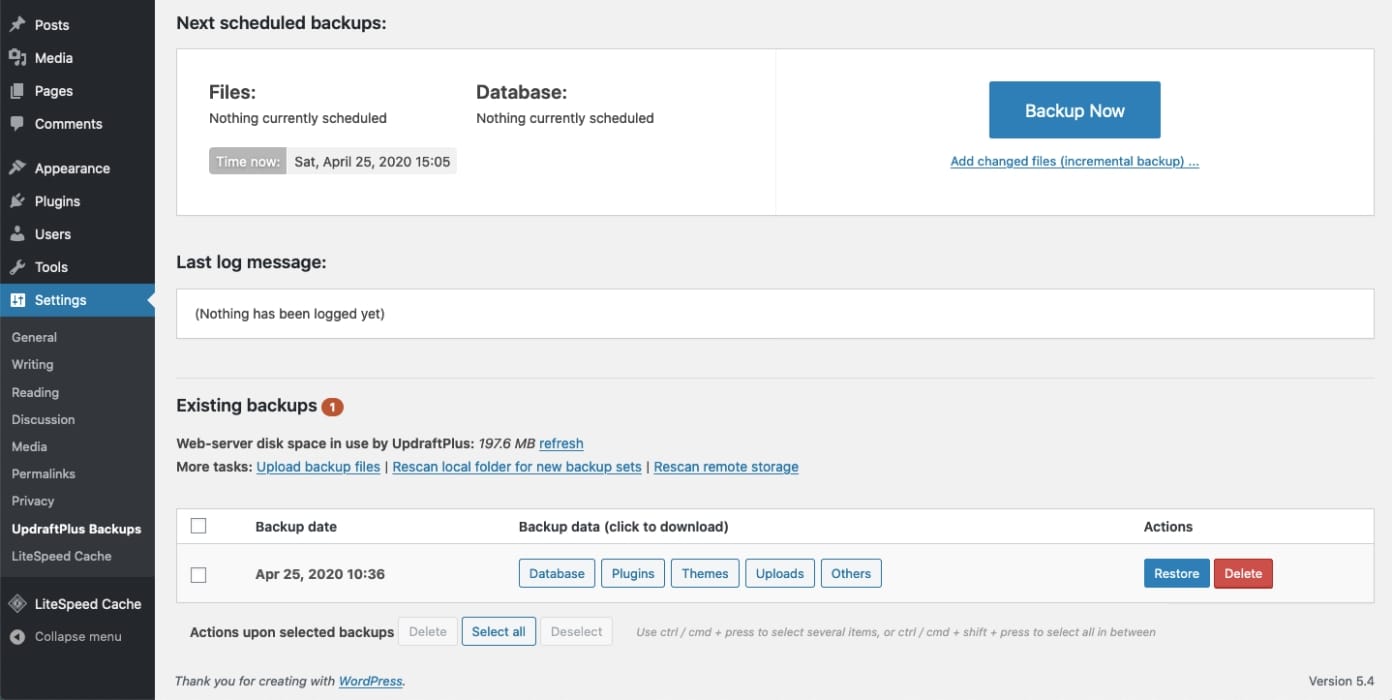Click Rescan local folder for new backup sets
The image size is (1392, 700).
point(517,467)
